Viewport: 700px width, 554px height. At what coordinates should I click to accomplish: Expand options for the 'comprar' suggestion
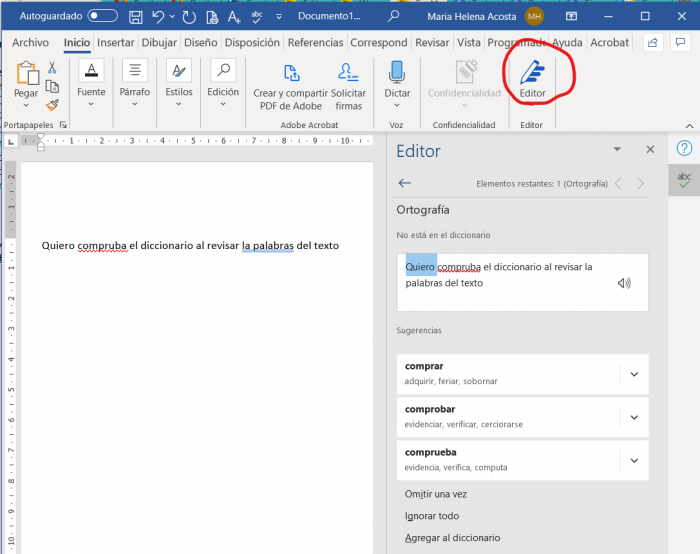tap(633, 374)
